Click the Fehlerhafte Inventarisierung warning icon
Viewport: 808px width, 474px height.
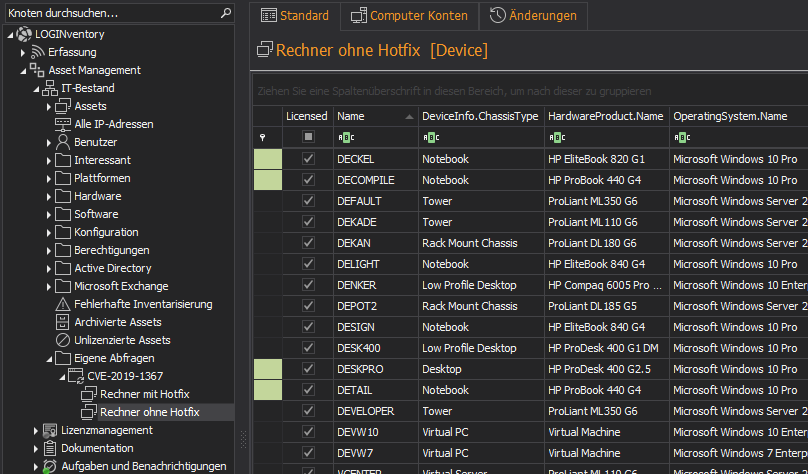click(x=62, y=304)
